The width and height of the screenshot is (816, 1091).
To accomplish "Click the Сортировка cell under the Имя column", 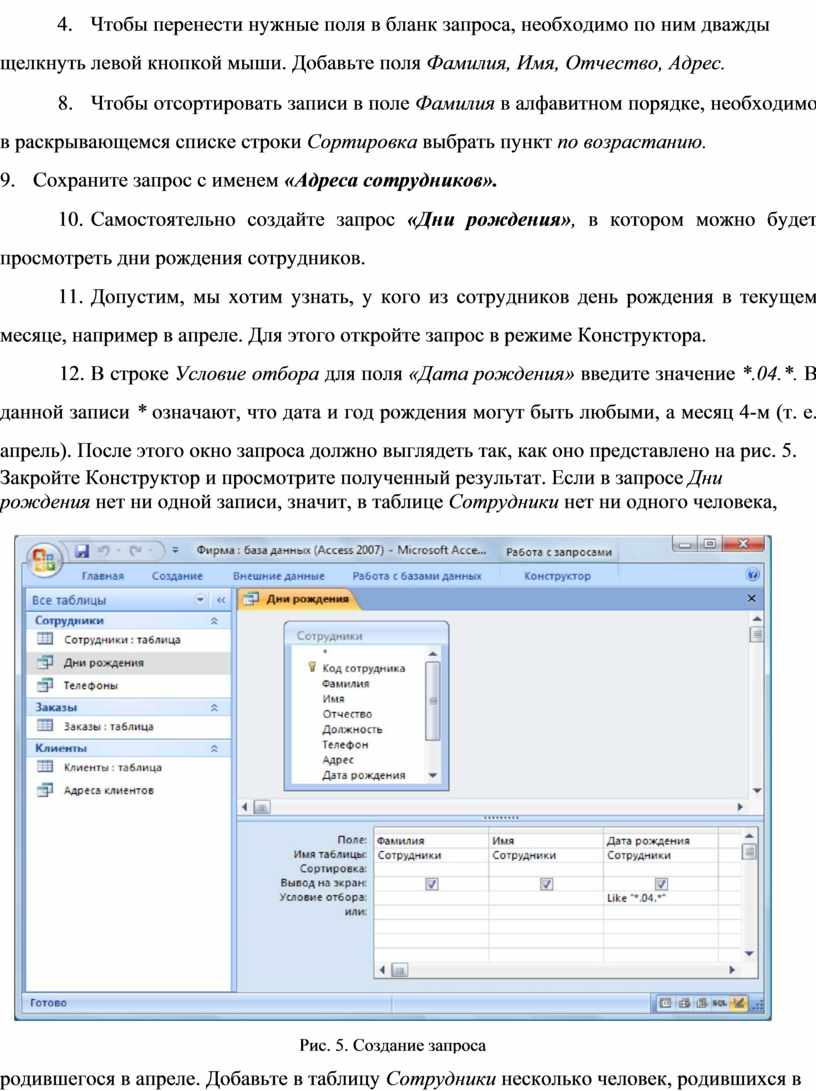I will [x=546, y=869].
